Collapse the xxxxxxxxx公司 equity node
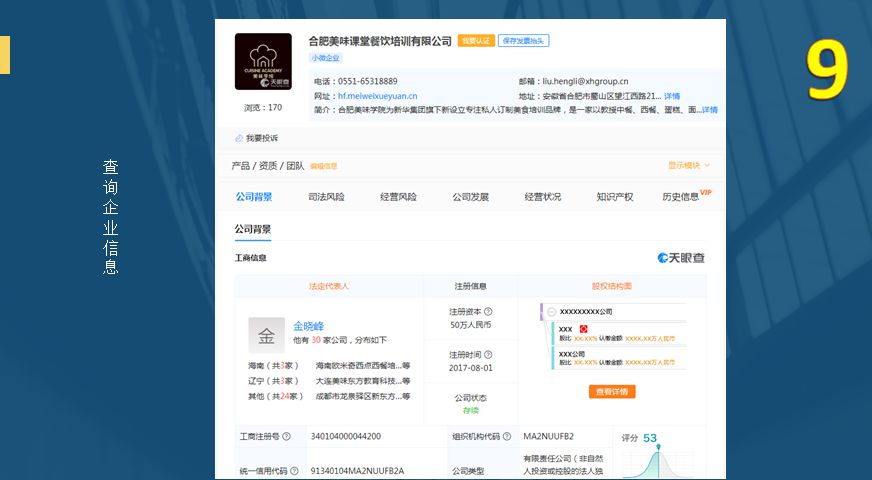The image size is (872, 480). tap(552, 312)
